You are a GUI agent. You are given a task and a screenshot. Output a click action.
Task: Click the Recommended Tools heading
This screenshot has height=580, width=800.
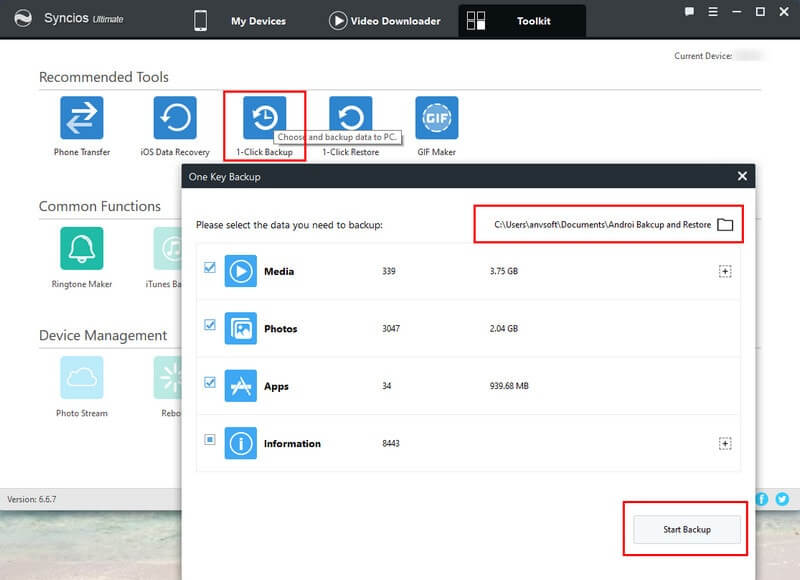point(104,77)
